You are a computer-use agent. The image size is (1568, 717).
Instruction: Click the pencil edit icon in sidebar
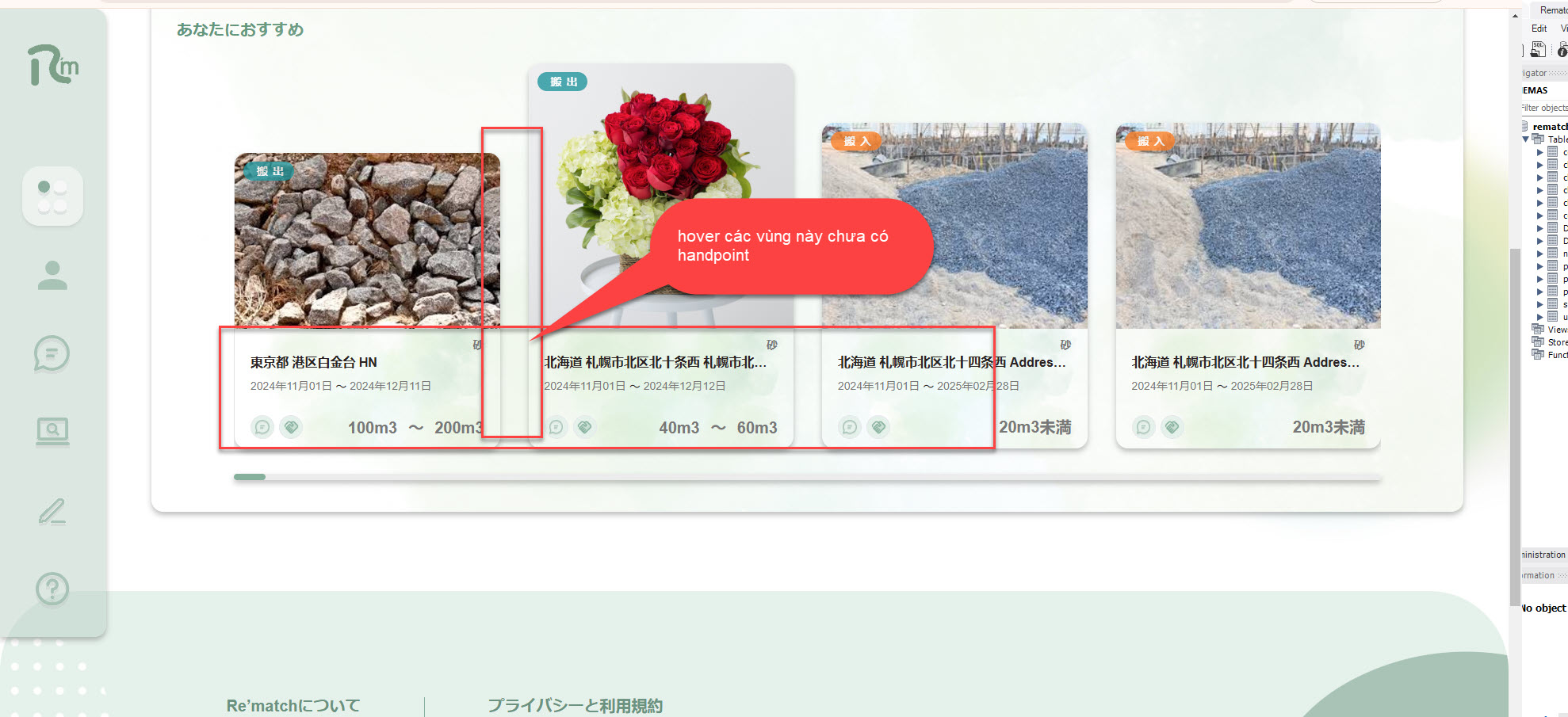(52, 511)
